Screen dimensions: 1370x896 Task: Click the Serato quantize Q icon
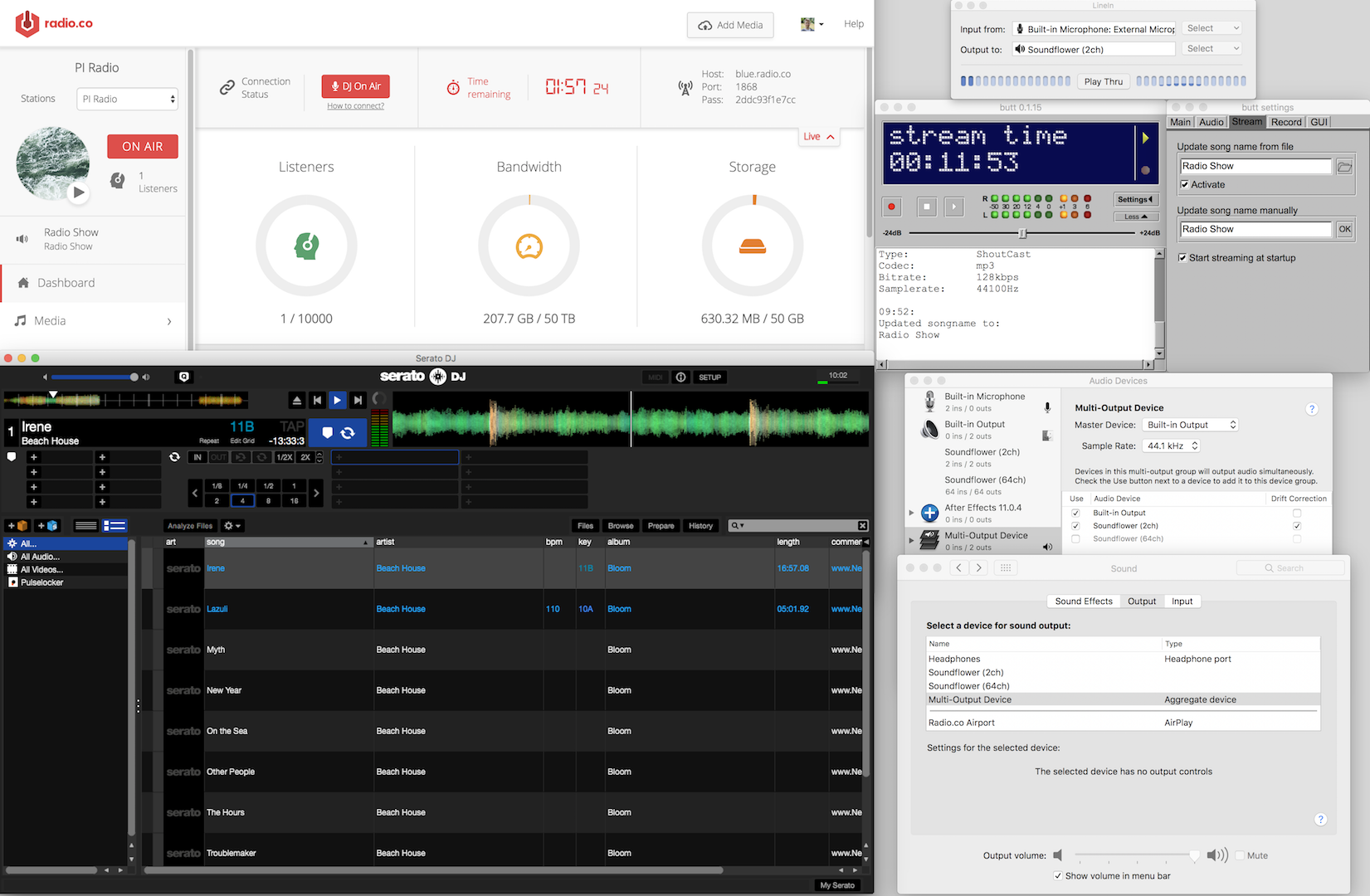coord(184,377)
